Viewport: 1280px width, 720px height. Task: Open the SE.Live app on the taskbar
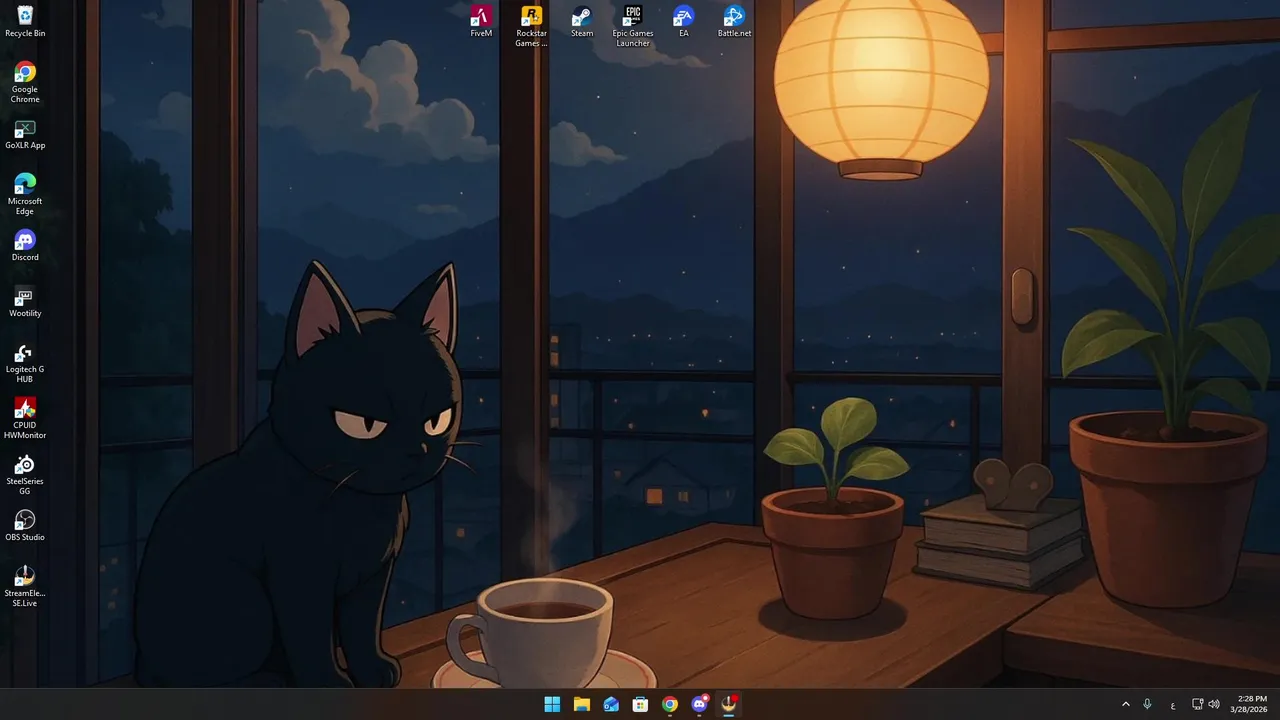tap(729, 704)
